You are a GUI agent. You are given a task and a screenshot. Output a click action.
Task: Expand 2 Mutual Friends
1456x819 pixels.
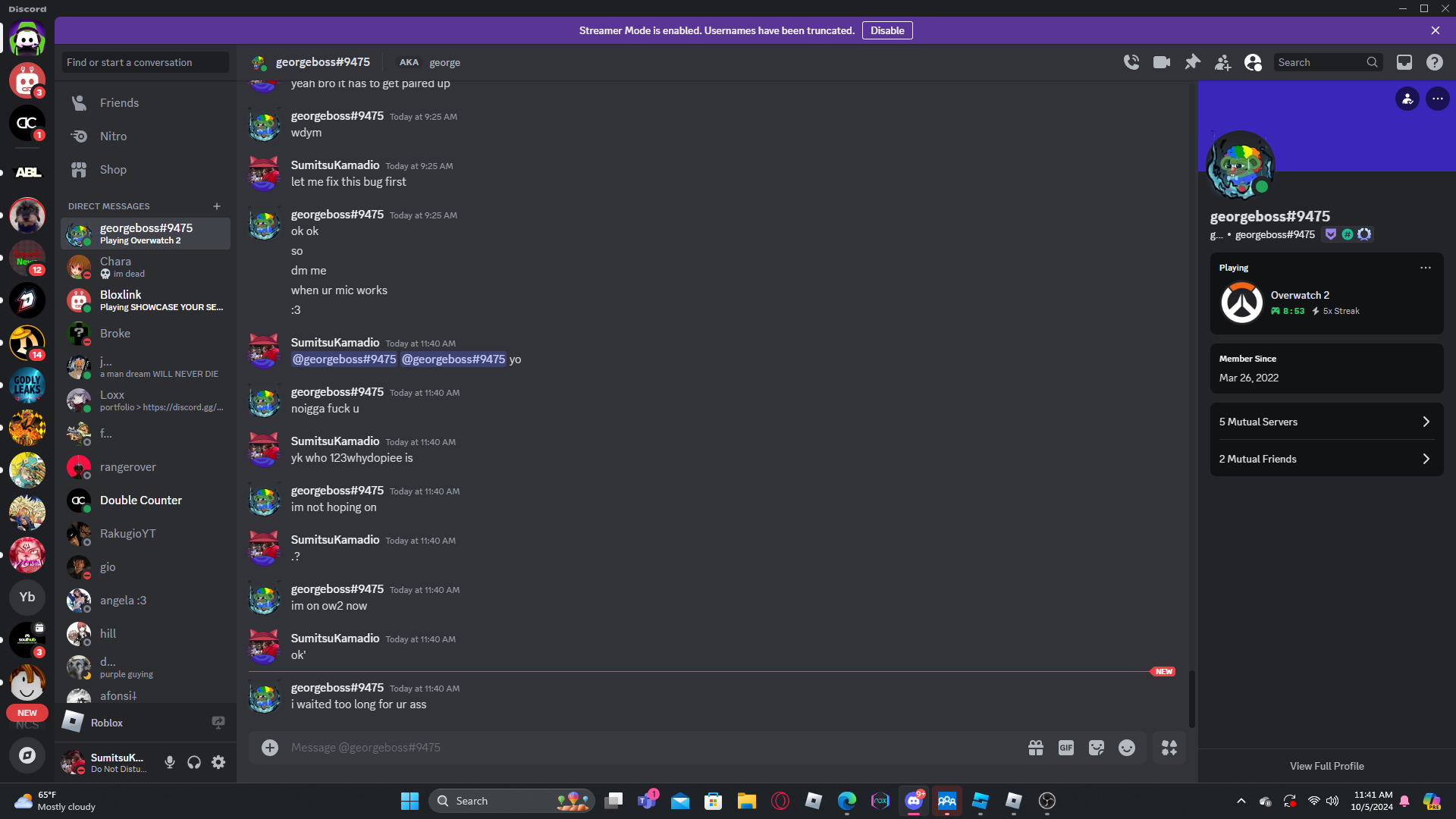point(1326,459)
